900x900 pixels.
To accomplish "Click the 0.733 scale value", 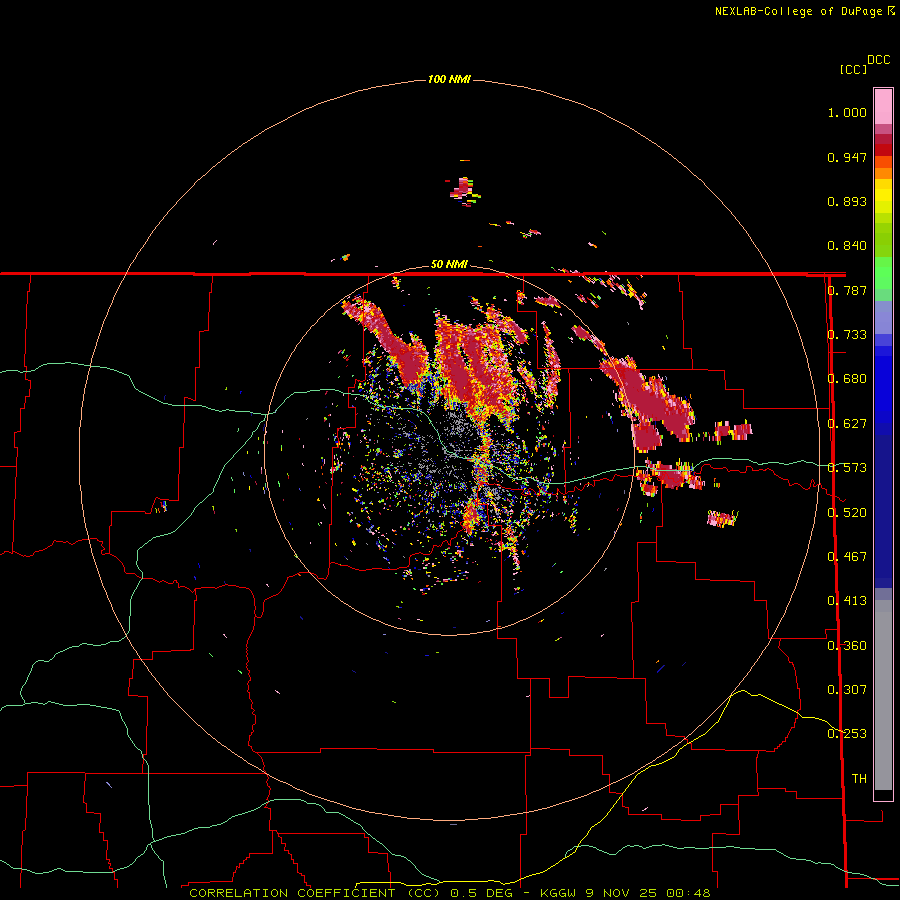I will tap(847, 335).
